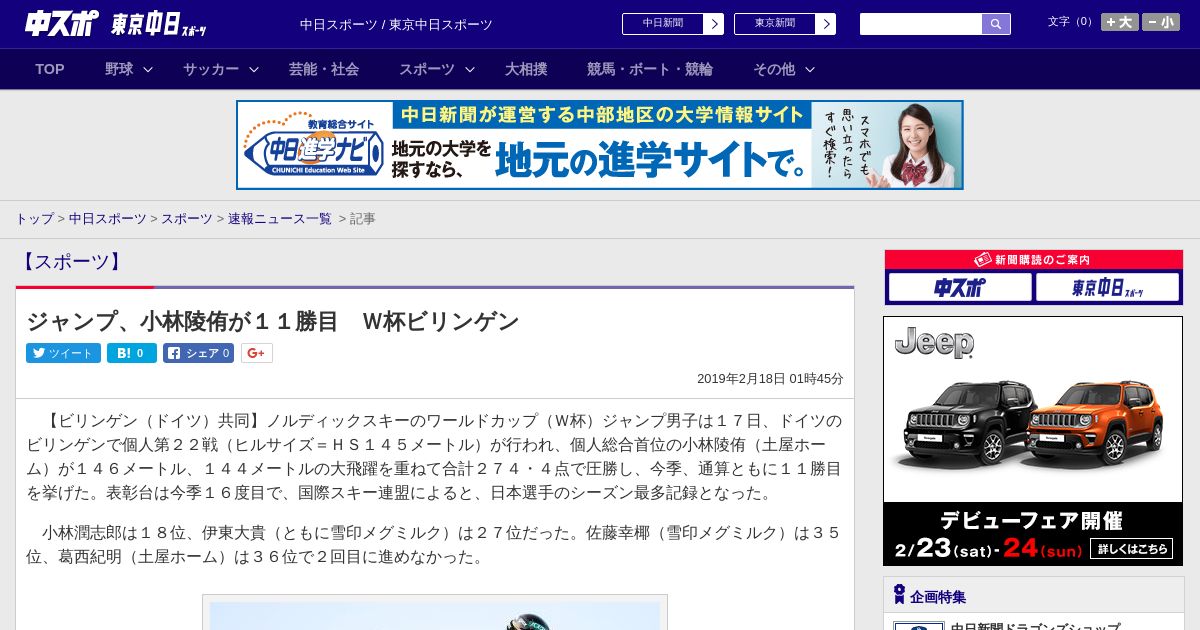
Task: Click the Hatena bookmark B! button
Action: pyautogui.click(x=132, y=353)
